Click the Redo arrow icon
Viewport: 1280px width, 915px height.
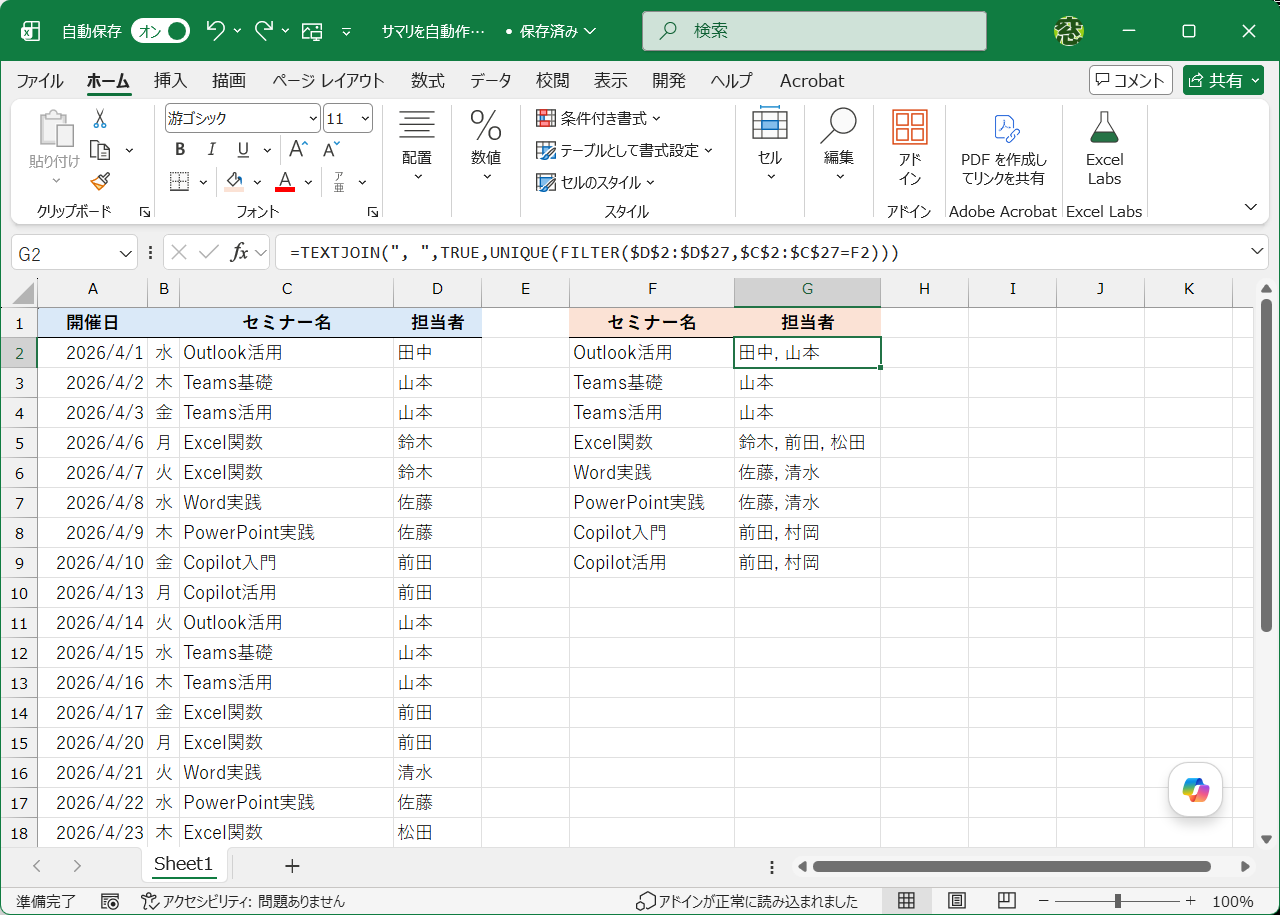pos(264,30)
